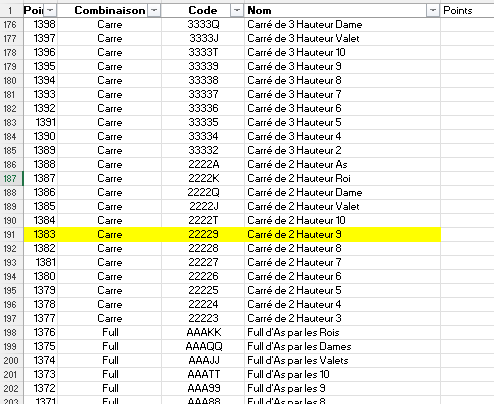The width and height of the screenshot is (494, 404).
Task: Click cell Carré de 3 Hauteur Dame
Action: pos(342,25)
